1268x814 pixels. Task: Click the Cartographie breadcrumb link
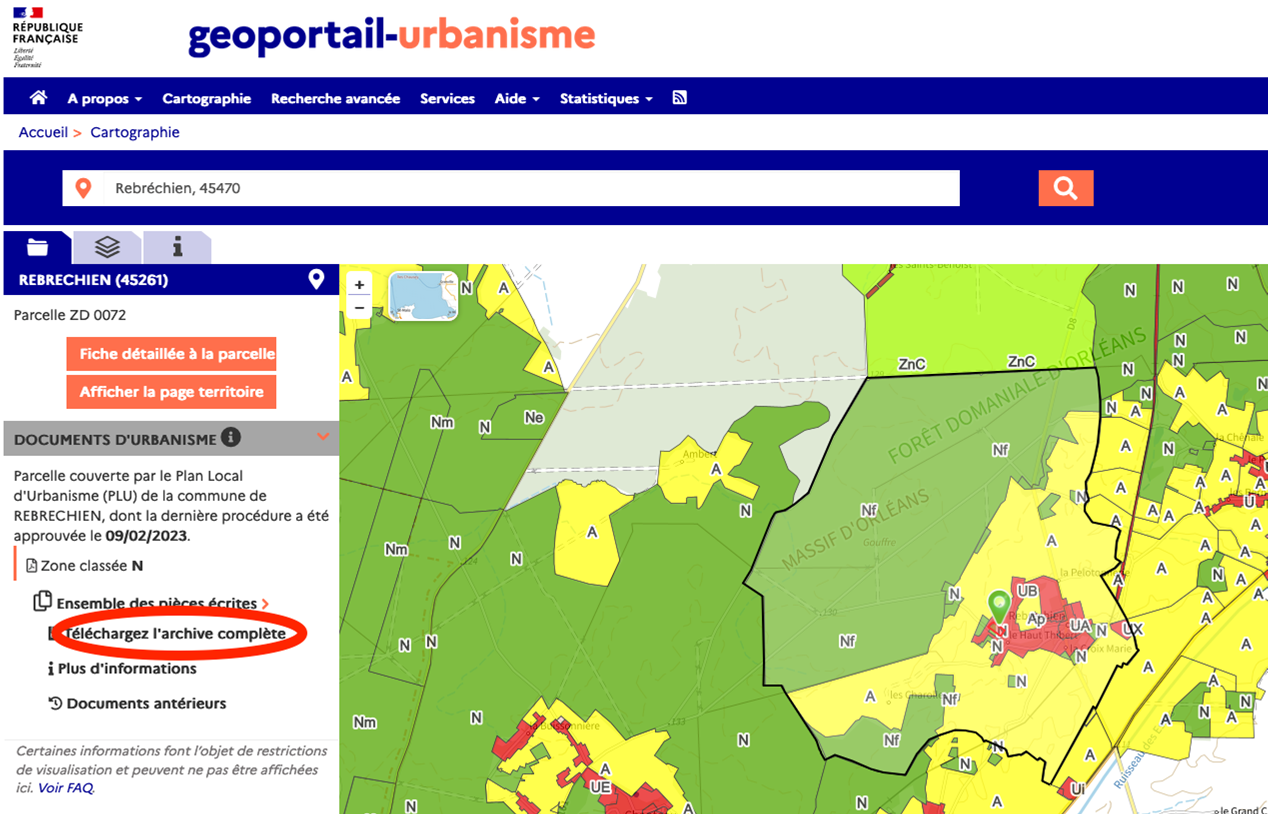pos(135,132)
